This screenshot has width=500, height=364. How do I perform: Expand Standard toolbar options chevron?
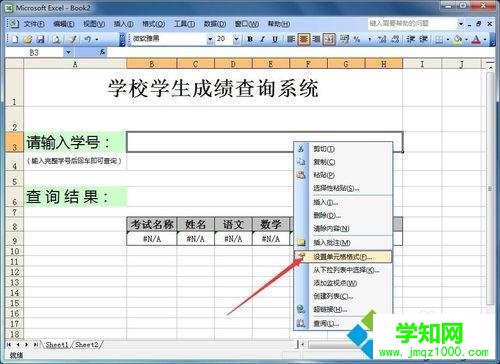pyautogui.click(x=122, y=39)
